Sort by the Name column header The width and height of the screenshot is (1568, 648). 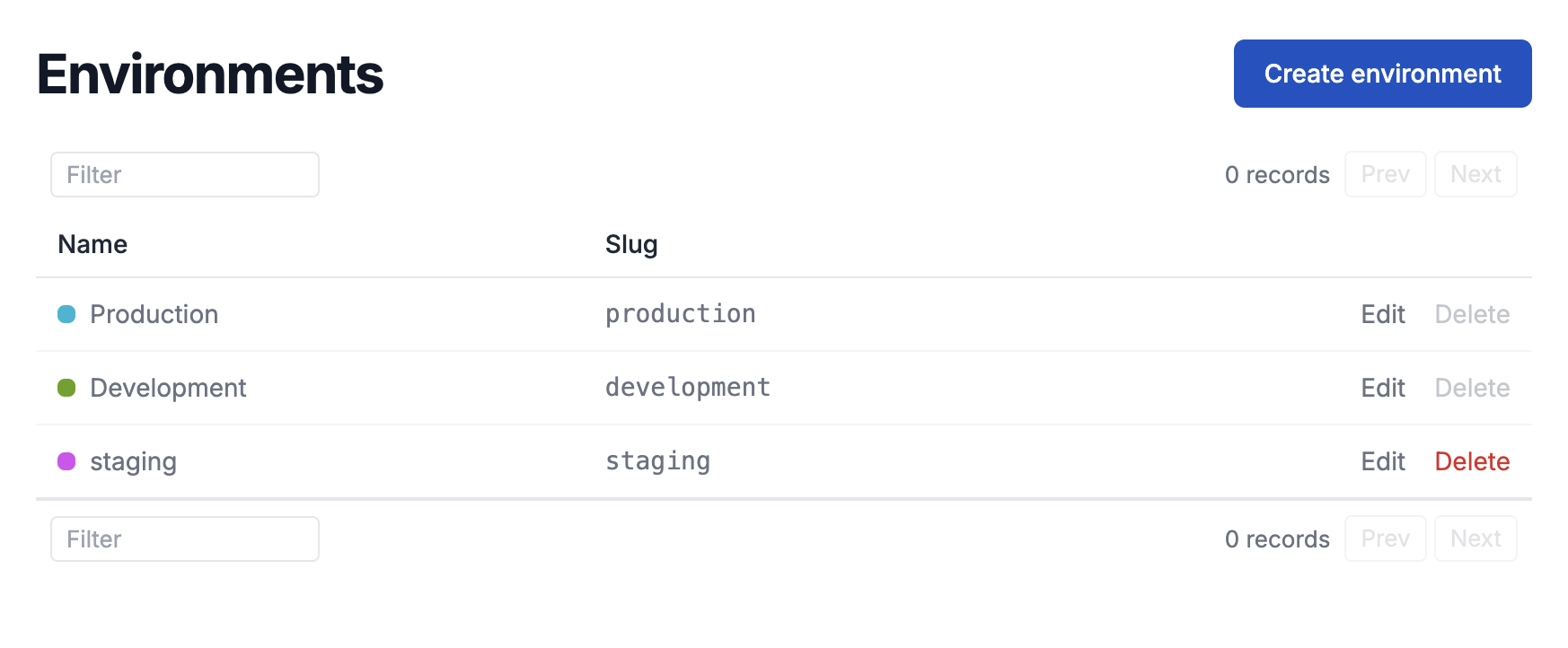coord(92,244)
